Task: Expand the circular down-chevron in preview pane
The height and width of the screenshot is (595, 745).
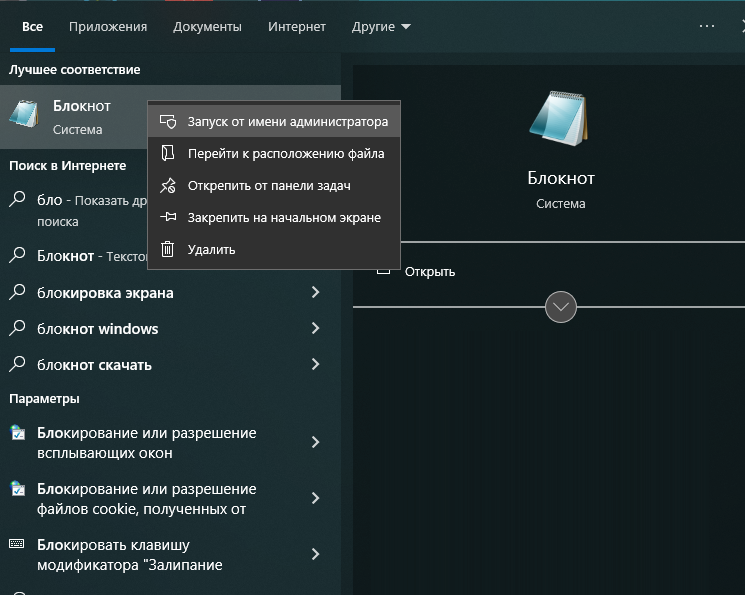Action: [x=561, y=307]
